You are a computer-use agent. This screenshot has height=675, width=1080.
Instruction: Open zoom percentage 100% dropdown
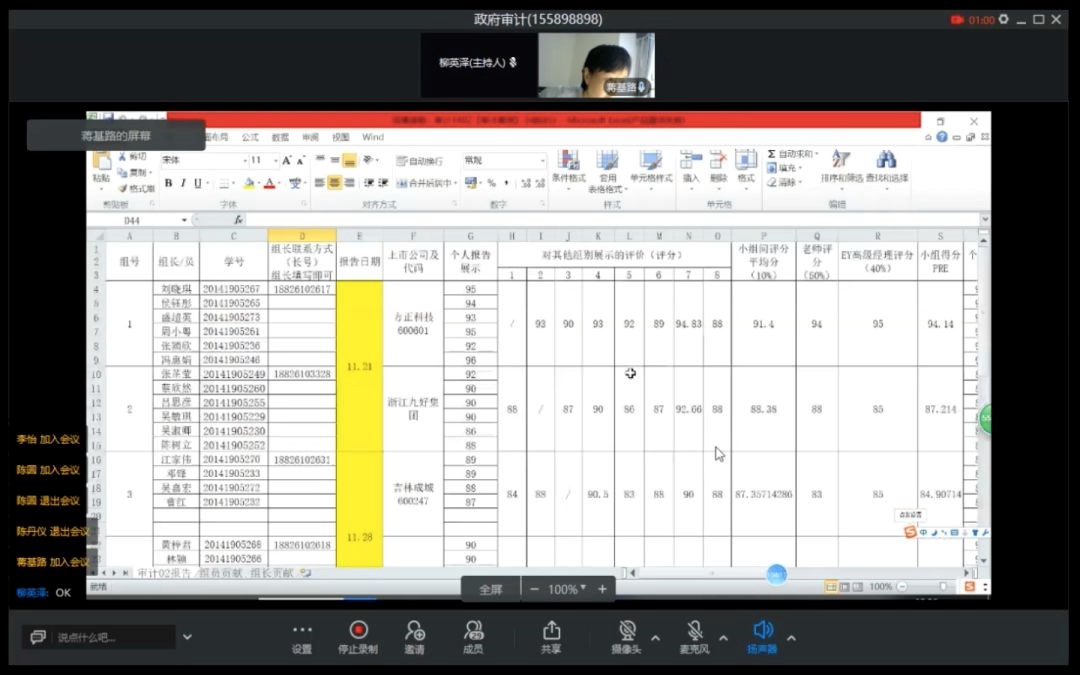tap(568, 589)
